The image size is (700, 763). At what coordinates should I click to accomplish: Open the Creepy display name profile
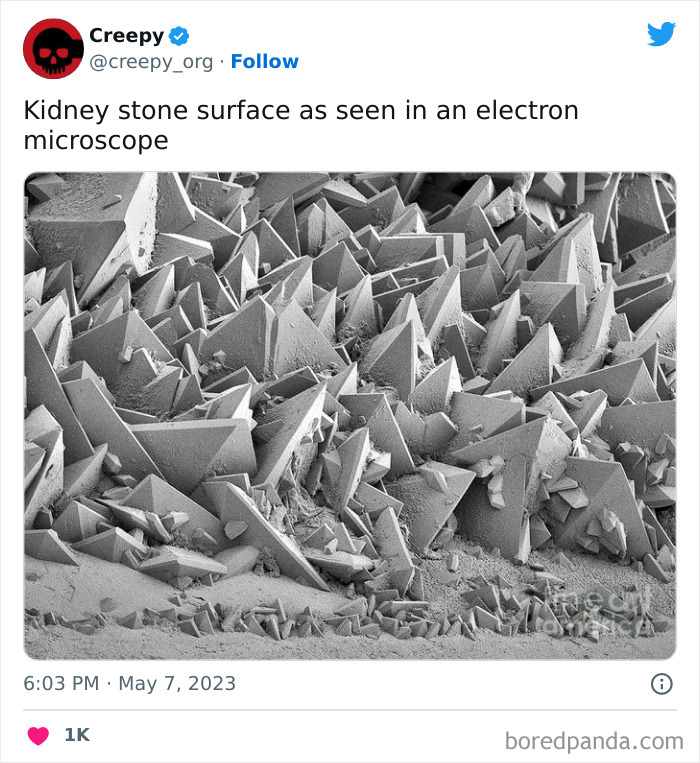(126, 36)
